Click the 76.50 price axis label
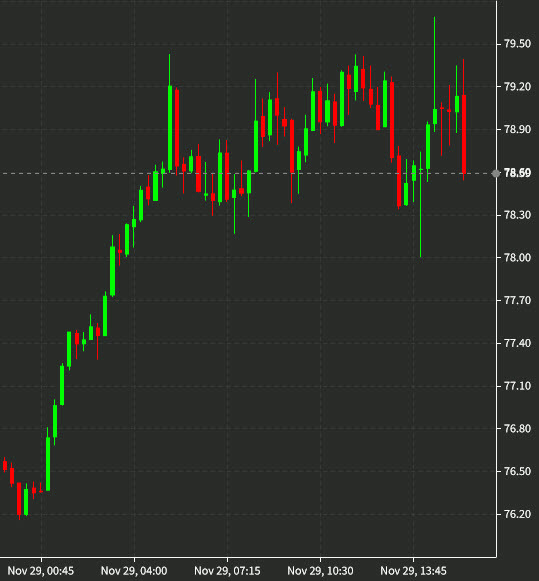Viewport: 539px width, 581px height. click(518, 471)
